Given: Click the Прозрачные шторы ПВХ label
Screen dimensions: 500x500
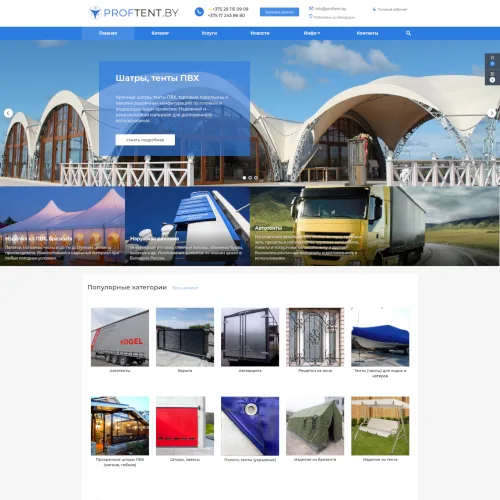Looking at the screenshot, I should (120, 462).
